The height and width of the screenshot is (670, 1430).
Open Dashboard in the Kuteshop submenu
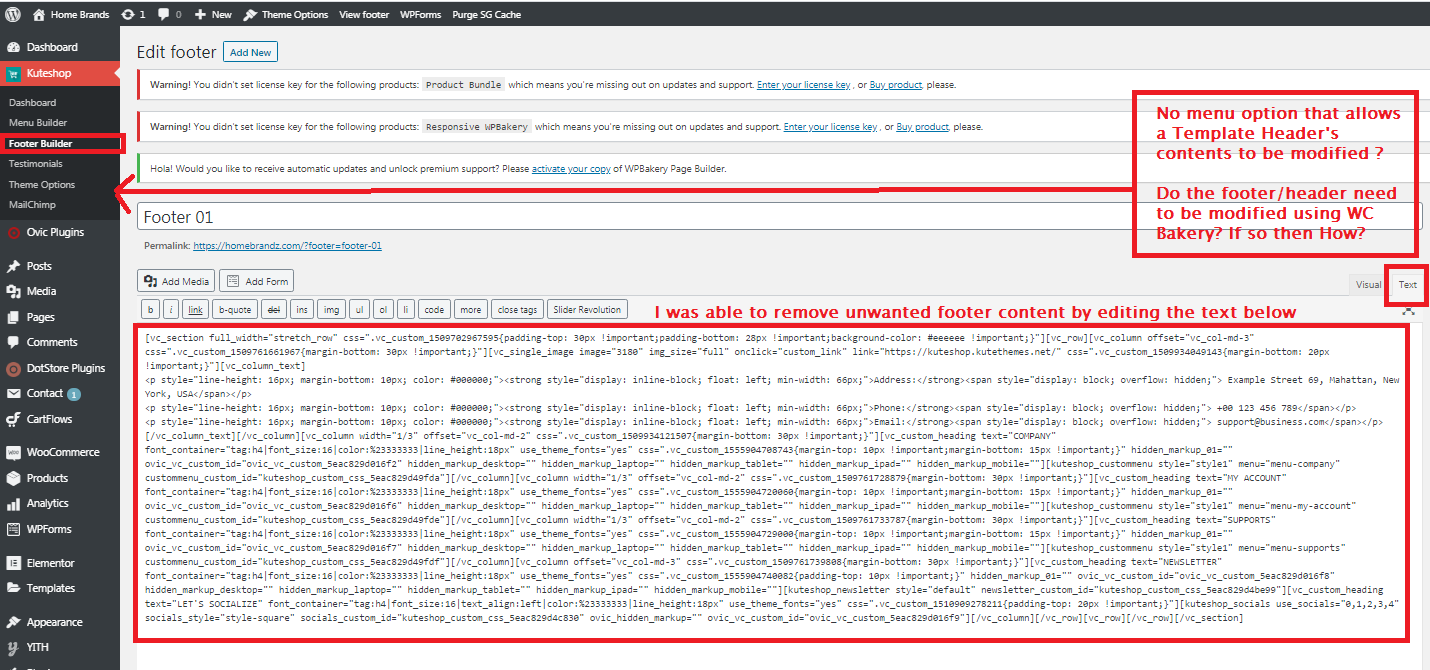(x=32, y=102)
